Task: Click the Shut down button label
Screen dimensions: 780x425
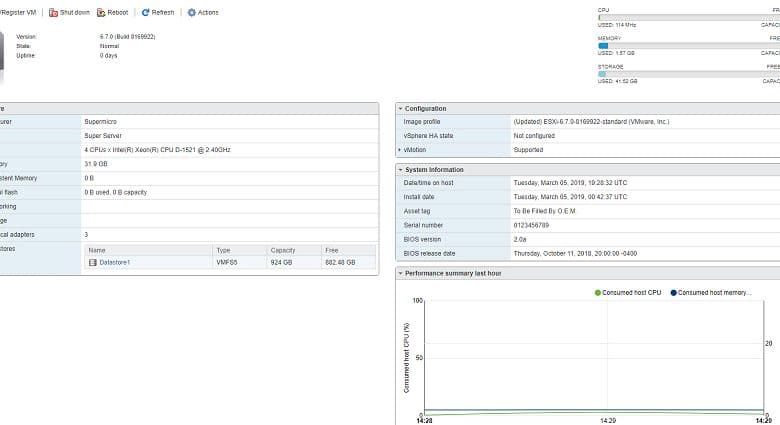Action: 75,12
